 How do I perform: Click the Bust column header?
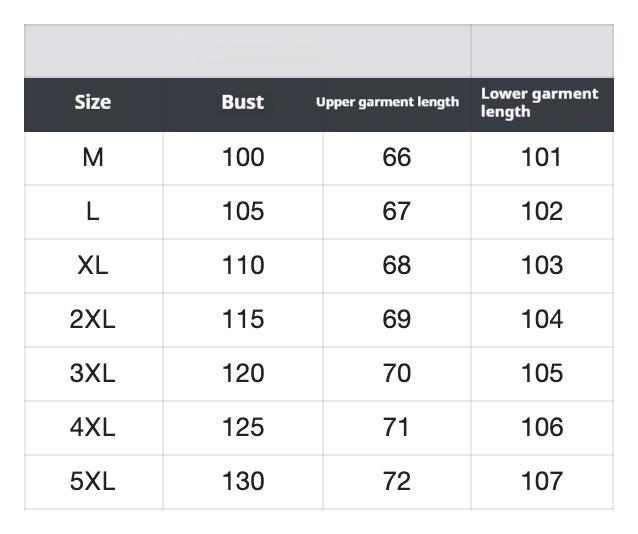243,102
